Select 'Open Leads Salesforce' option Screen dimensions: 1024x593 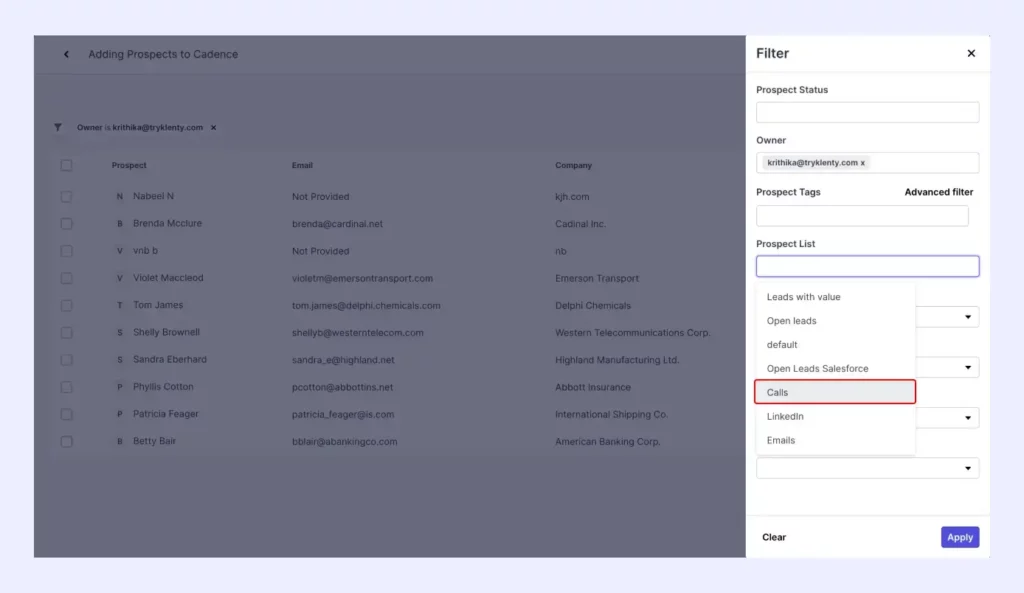click(x=835, y=368)
